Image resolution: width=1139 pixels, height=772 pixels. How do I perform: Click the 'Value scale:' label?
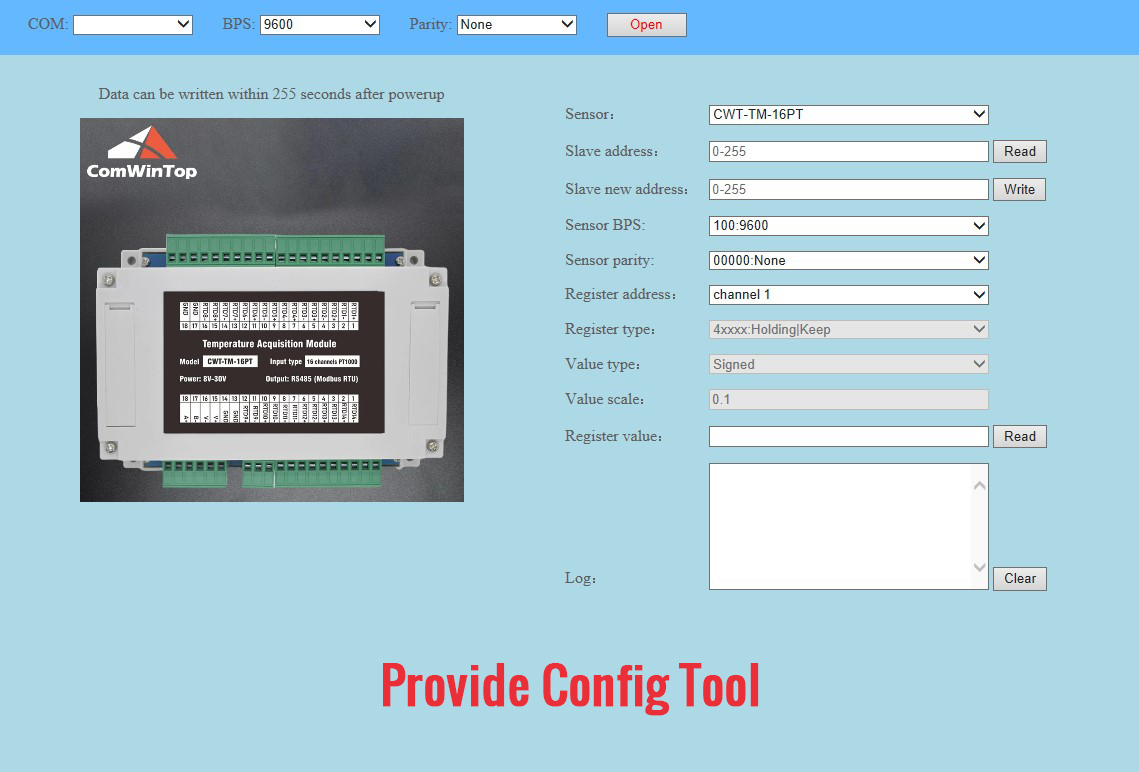pos(605,399)
